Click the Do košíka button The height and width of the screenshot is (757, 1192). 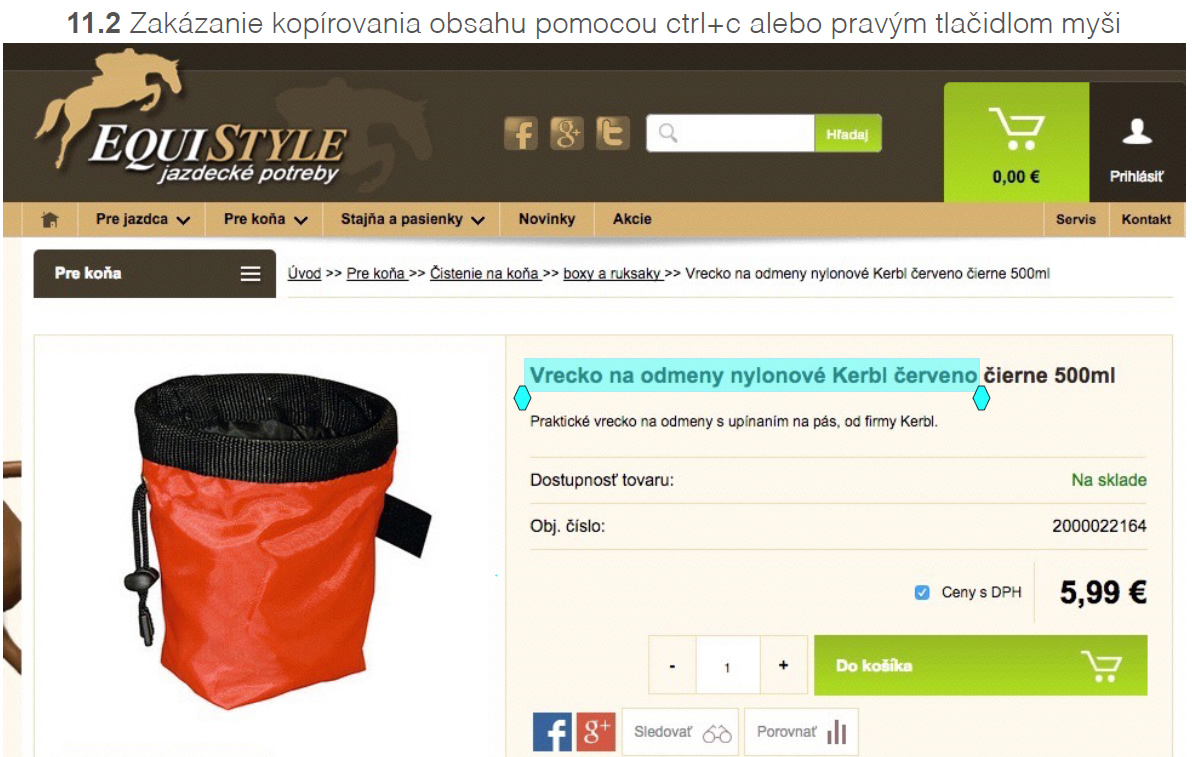(980, 665)
